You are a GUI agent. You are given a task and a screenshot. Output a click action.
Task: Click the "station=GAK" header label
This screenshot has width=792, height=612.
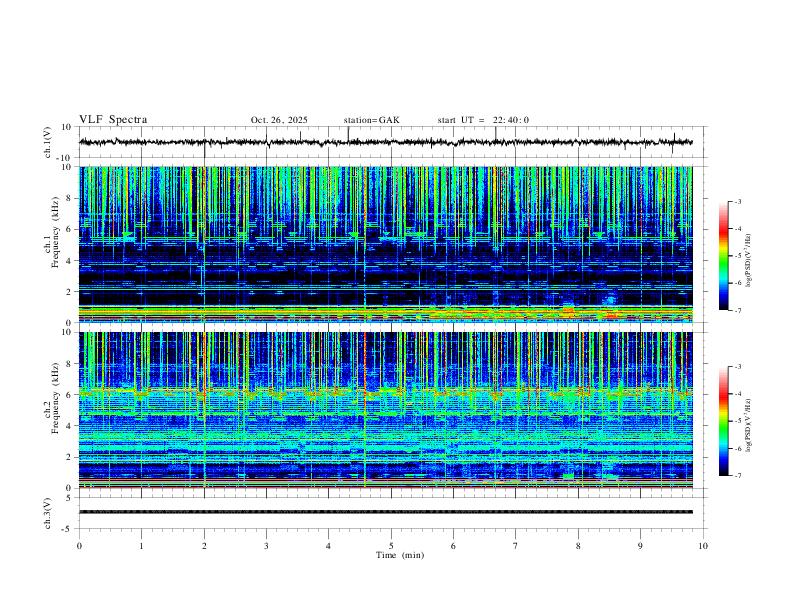pos(371,120)
